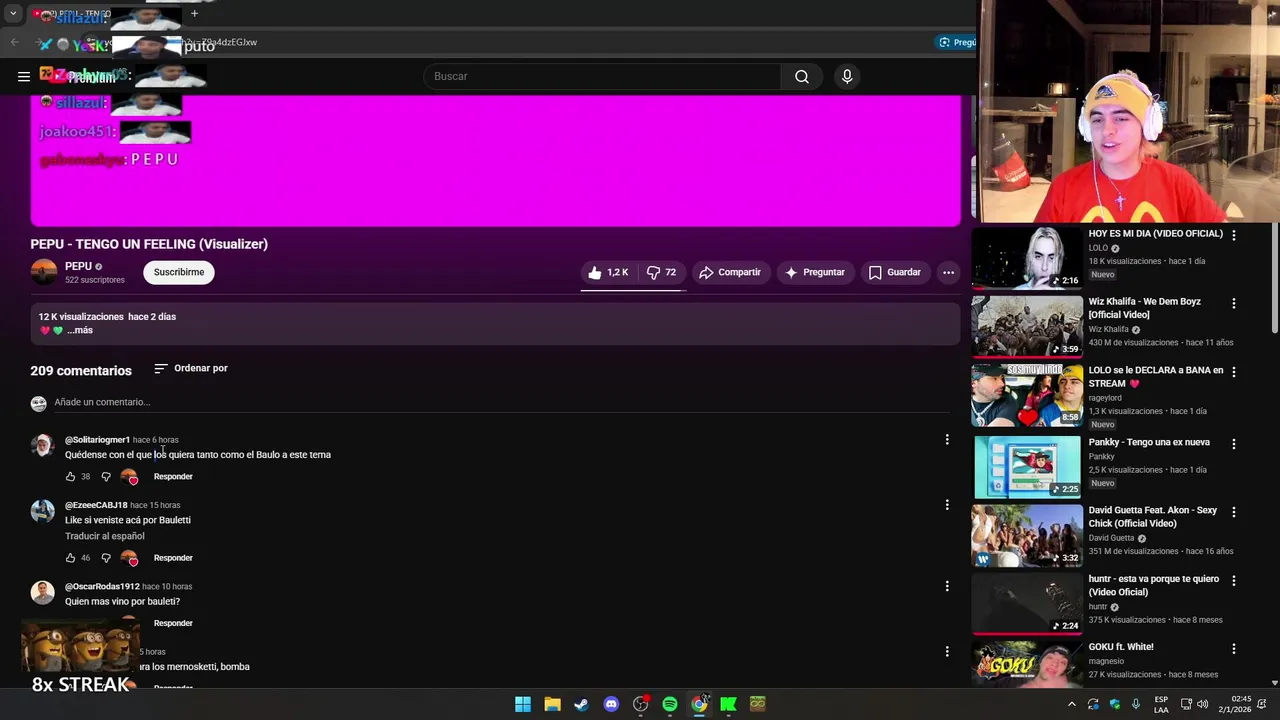1280x720 pixels.
Task: Save video with Guardar button
Action: [894, 272]
